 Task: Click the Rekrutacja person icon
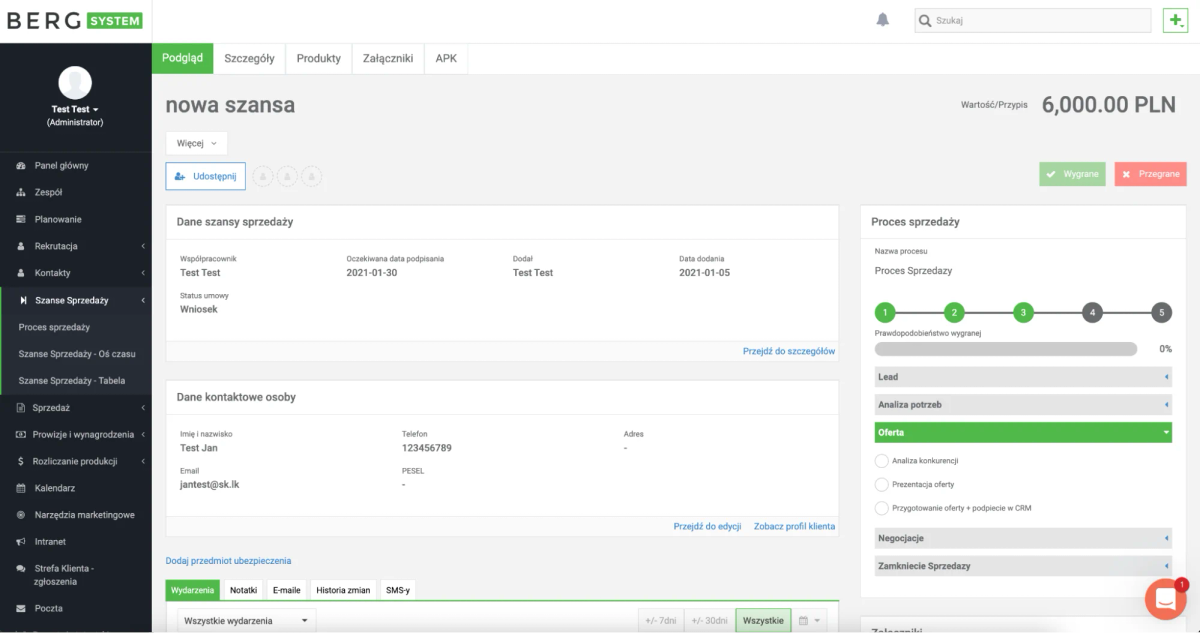point(21,247)
